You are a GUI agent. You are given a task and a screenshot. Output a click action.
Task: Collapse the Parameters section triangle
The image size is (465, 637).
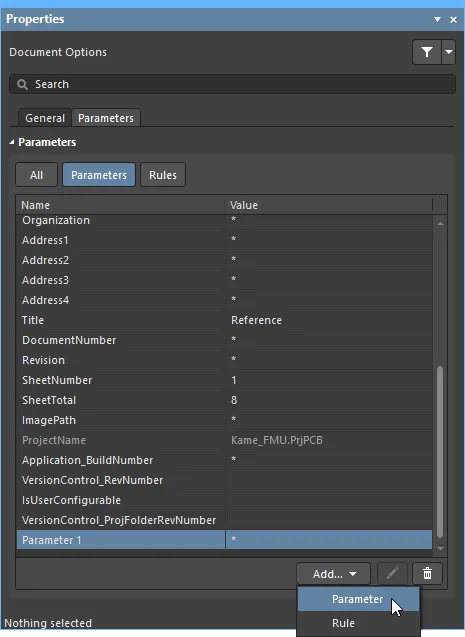[x=12, y=142]
